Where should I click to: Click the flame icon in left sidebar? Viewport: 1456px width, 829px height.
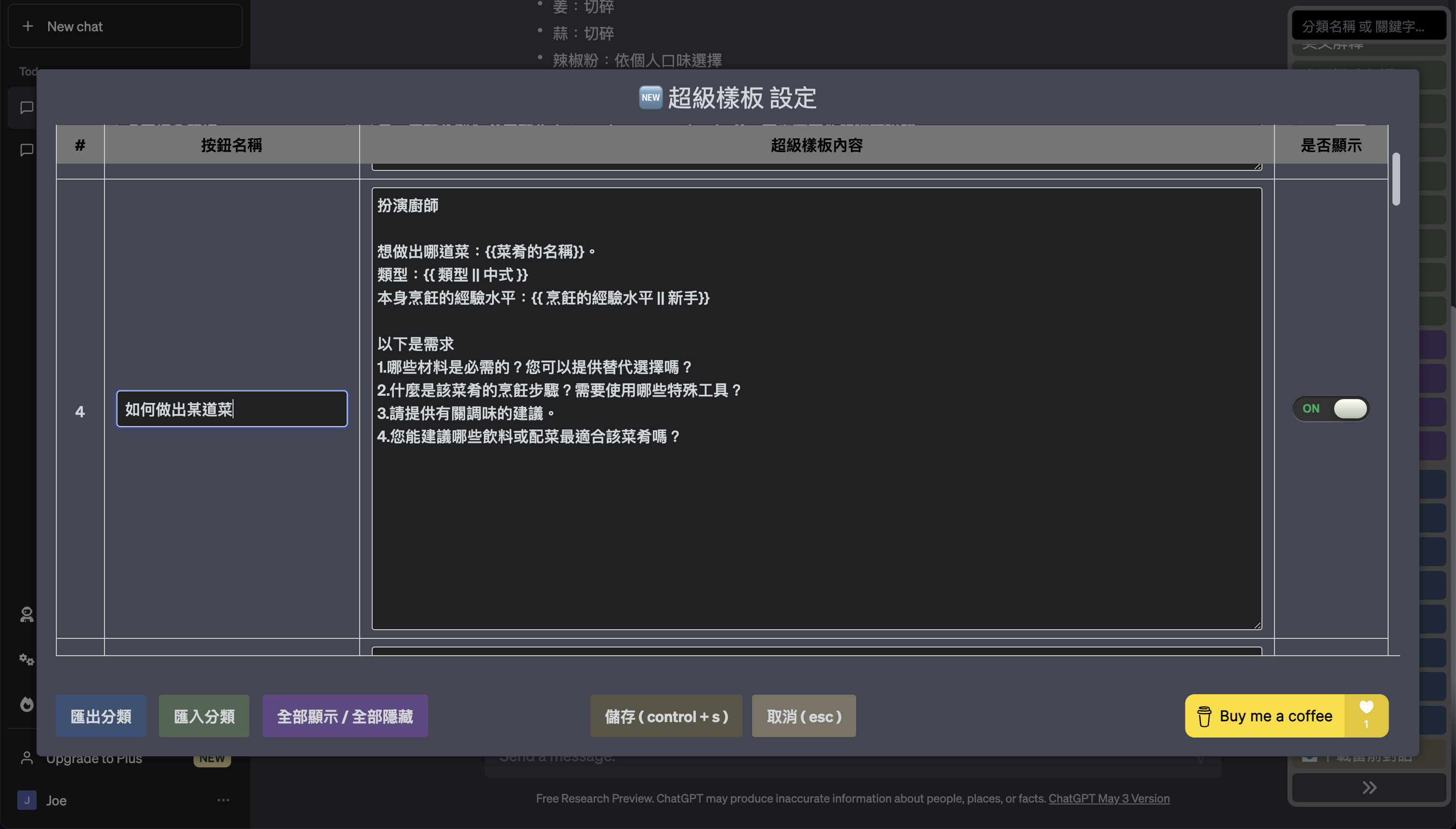click(27, 704)
